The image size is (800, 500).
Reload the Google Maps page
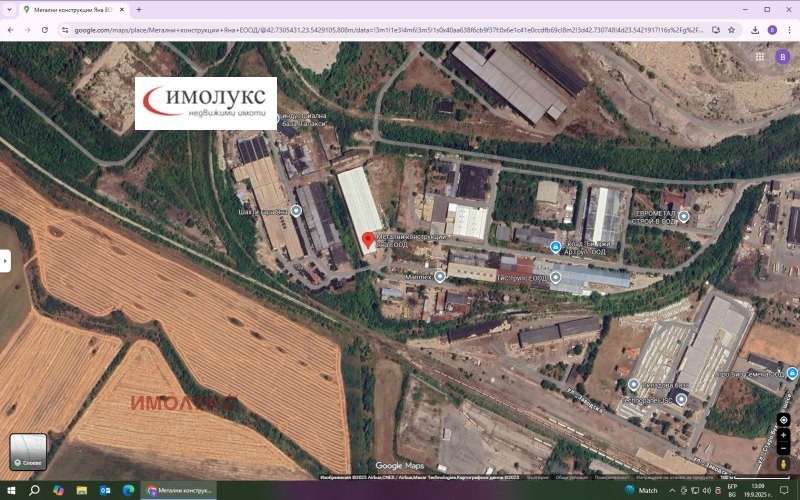coord(45,30)
